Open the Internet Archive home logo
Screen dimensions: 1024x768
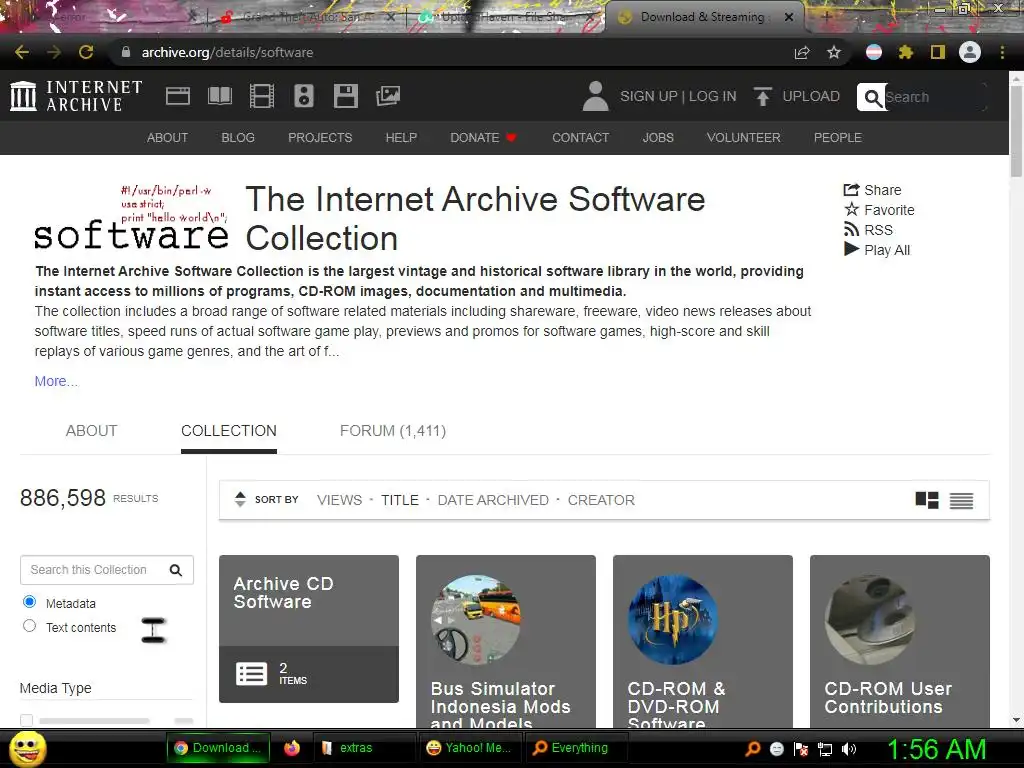click(x=76, y=96)
